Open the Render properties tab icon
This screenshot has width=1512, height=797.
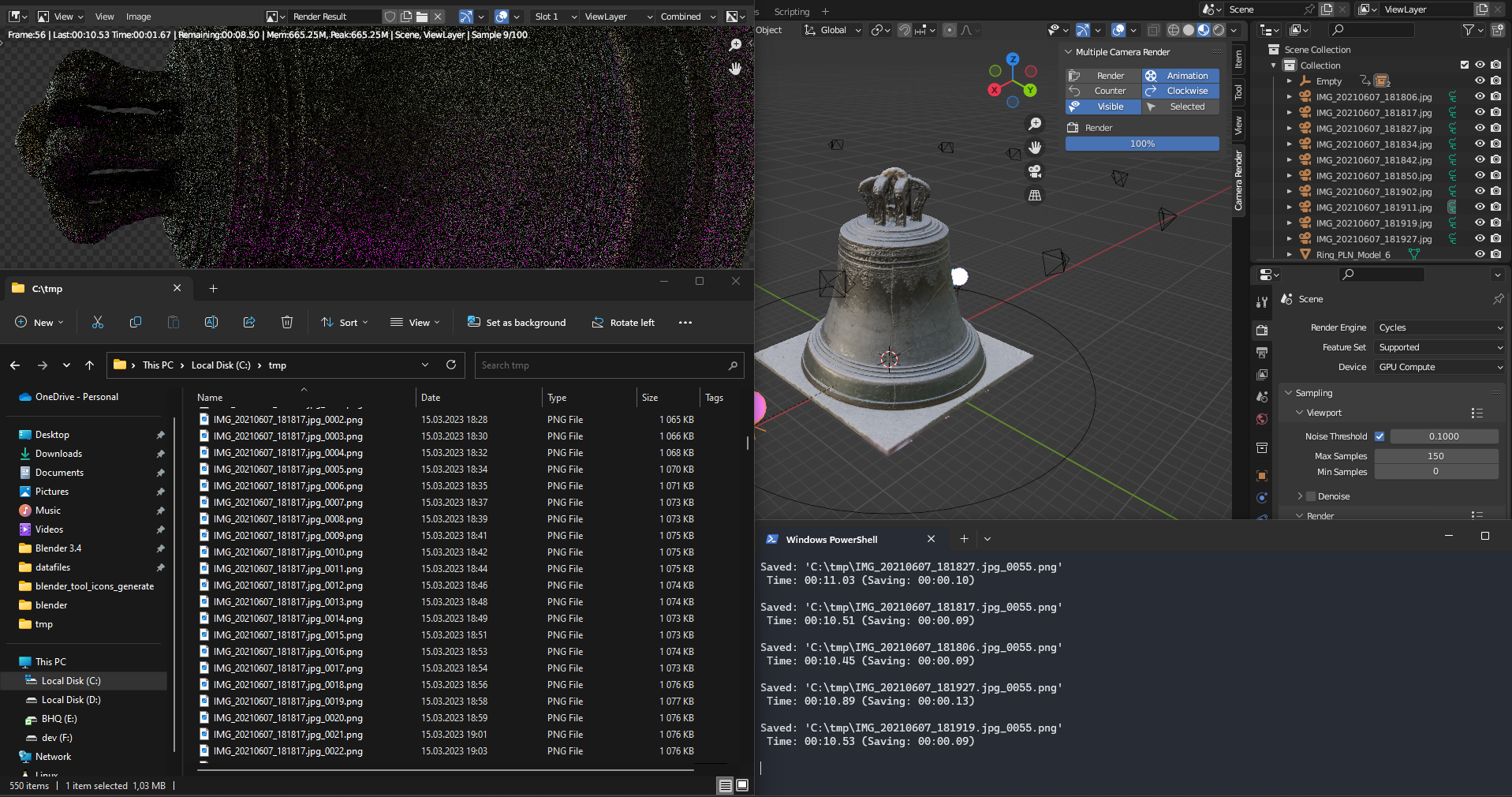coord(1262,330)
